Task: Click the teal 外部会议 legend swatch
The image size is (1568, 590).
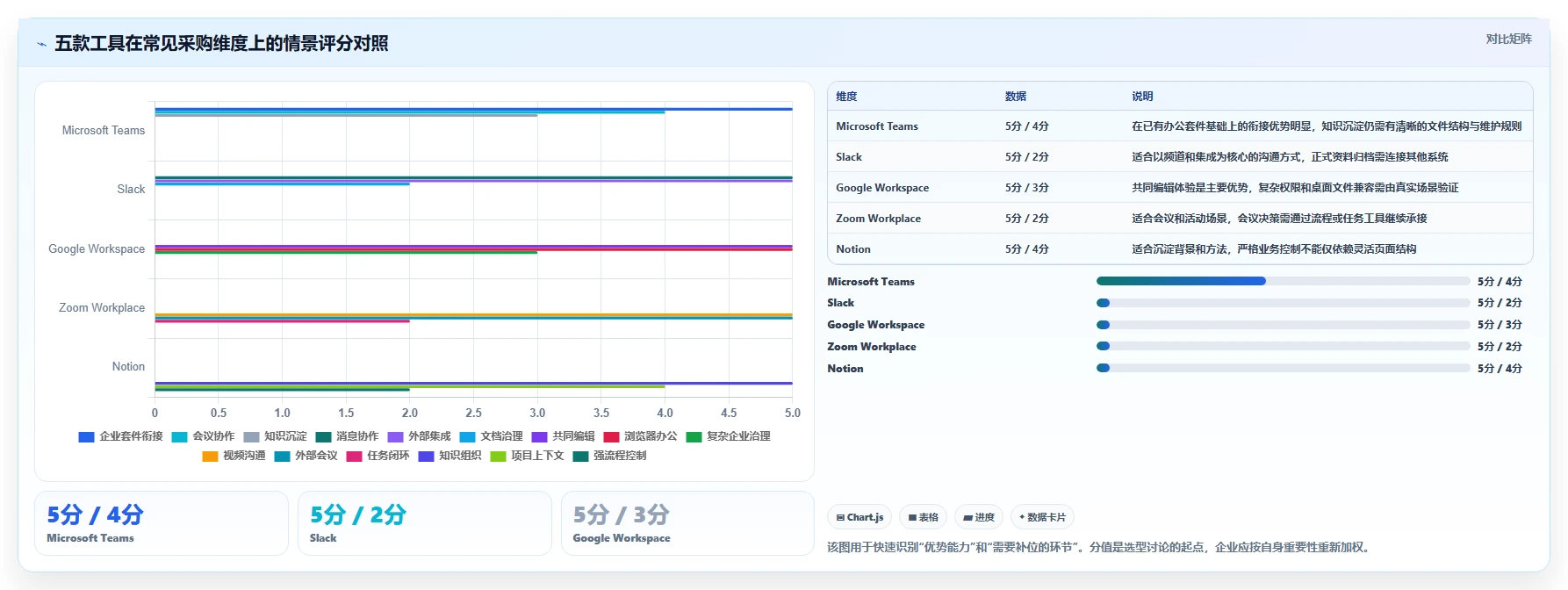Action: click(x=282, y=456)
